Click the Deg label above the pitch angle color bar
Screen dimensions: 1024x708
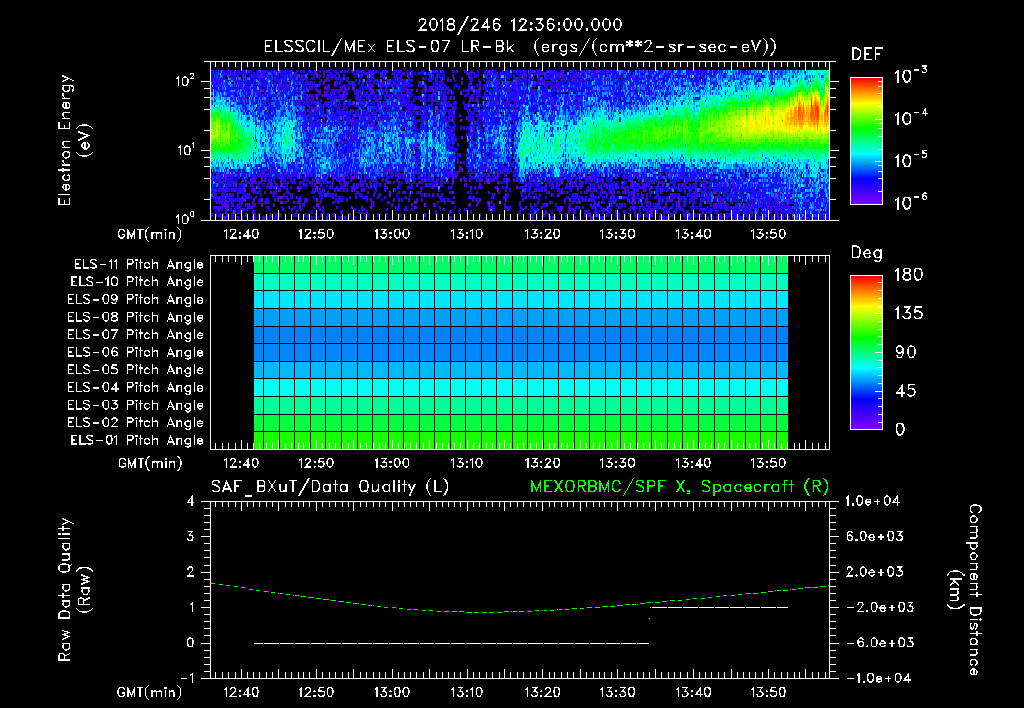[x=866, y=253]
